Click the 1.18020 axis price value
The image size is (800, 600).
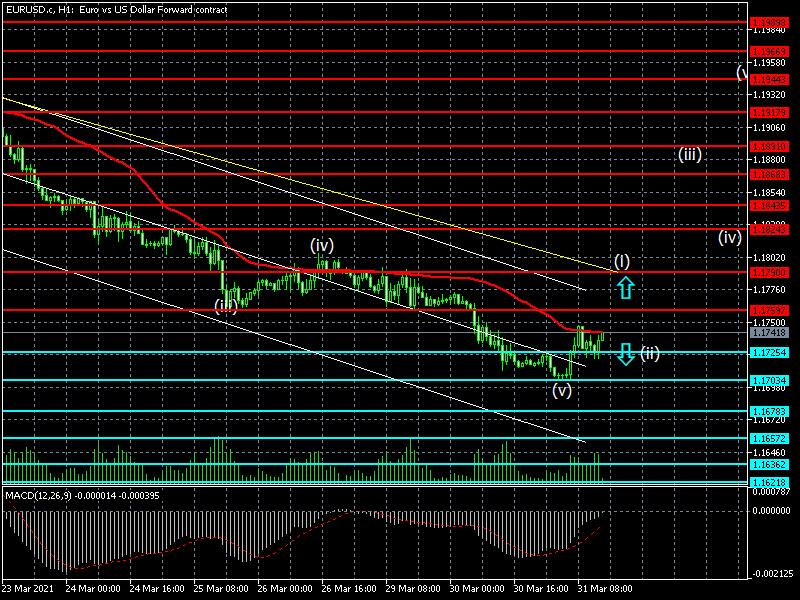(769, 258)
